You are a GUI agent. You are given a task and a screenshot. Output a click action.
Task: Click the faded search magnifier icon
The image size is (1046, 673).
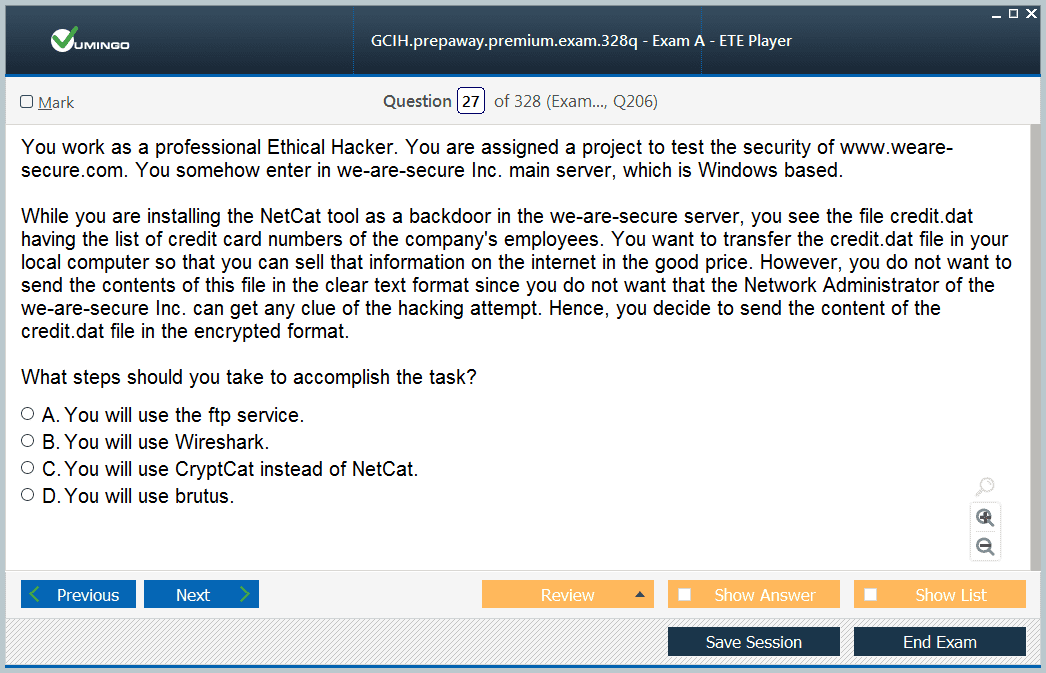[985, 487]
